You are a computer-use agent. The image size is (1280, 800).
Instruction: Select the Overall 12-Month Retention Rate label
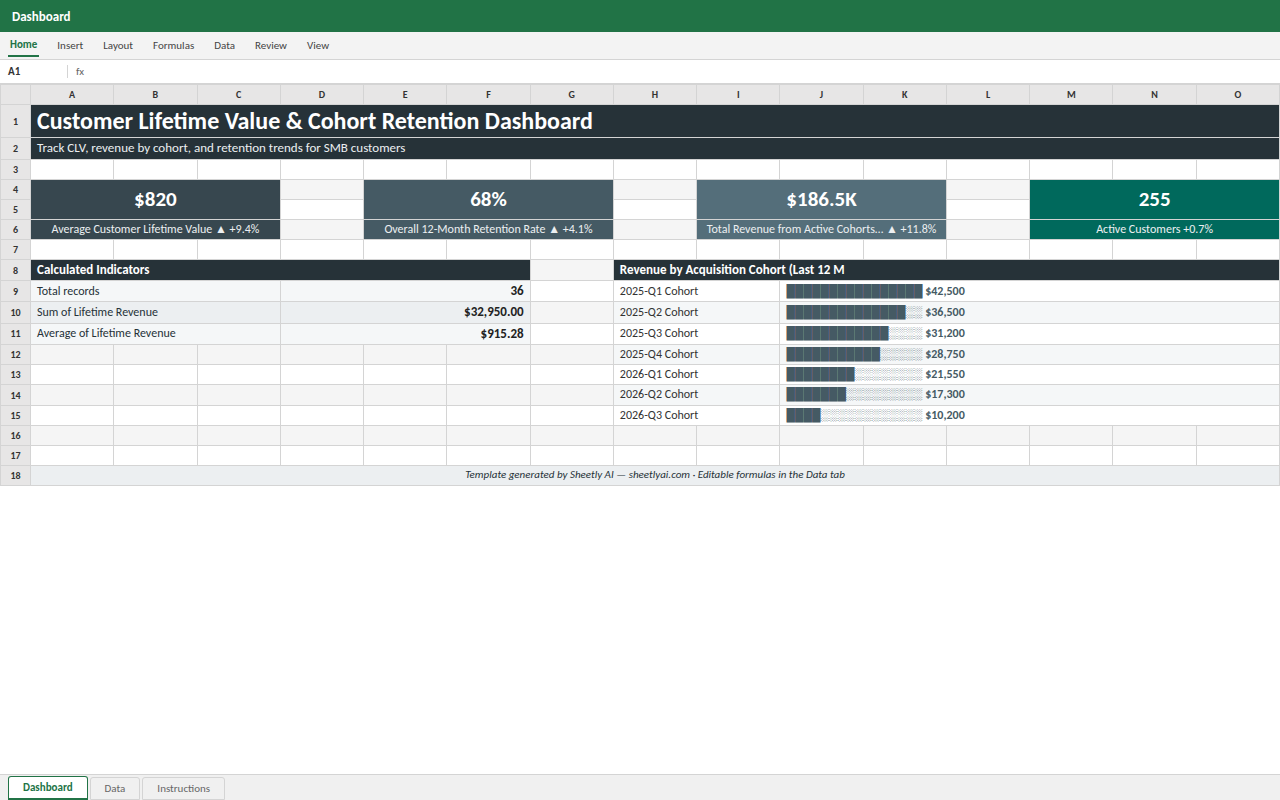pyautogui.click(x=488, y=229)
